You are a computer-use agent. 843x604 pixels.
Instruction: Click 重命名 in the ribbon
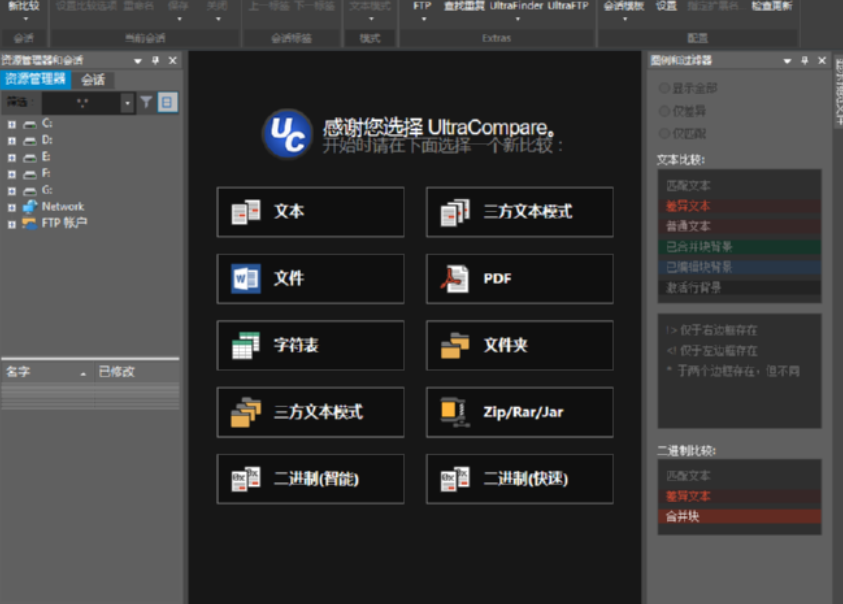click(138, 6)
